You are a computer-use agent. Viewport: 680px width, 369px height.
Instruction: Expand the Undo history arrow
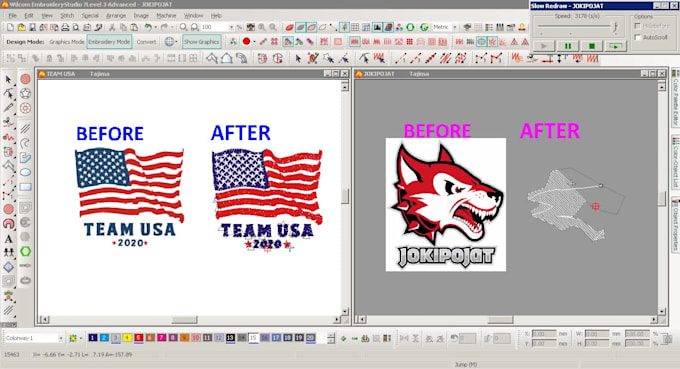click(x=156, y=27)
